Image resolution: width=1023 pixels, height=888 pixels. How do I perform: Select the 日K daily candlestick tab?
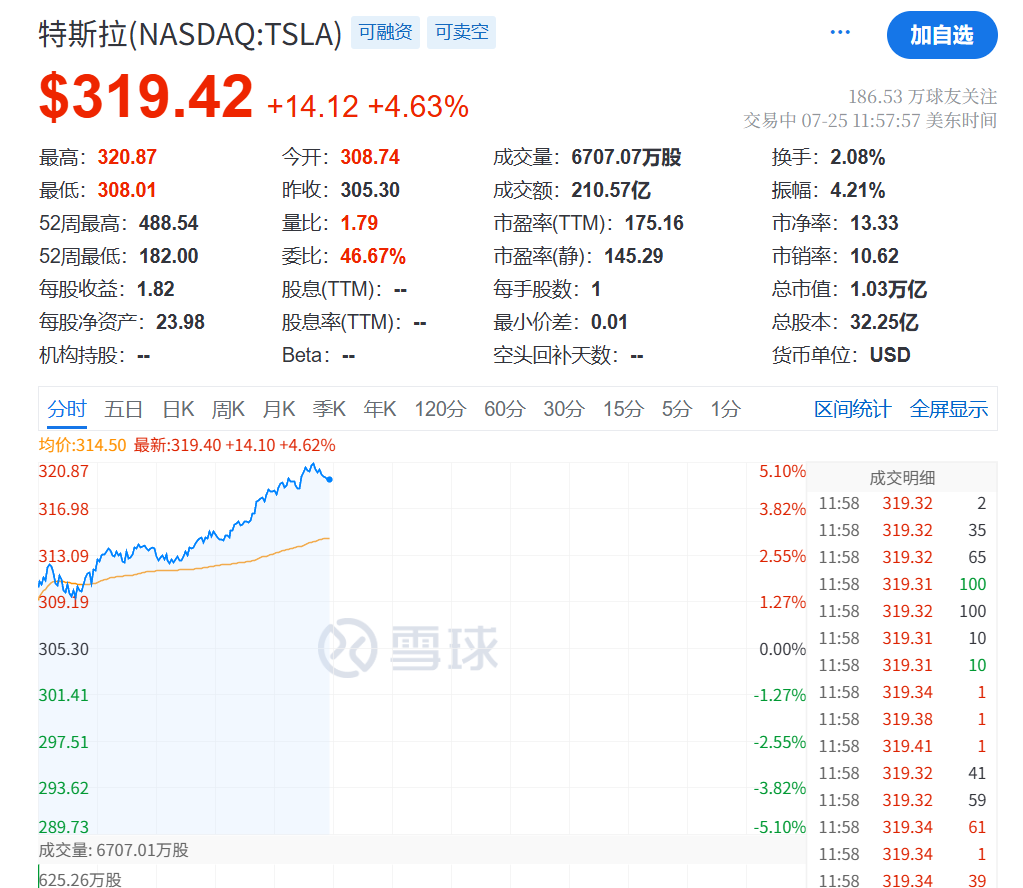point(178,409)
